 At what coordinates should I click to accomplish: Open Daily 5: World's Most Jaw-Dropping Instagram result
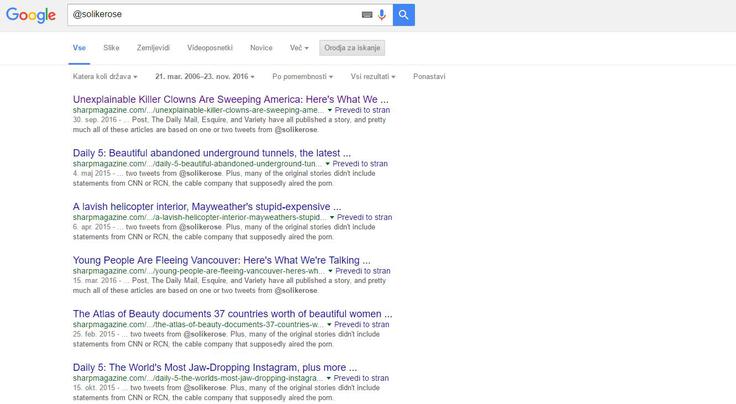pos(215,367)
